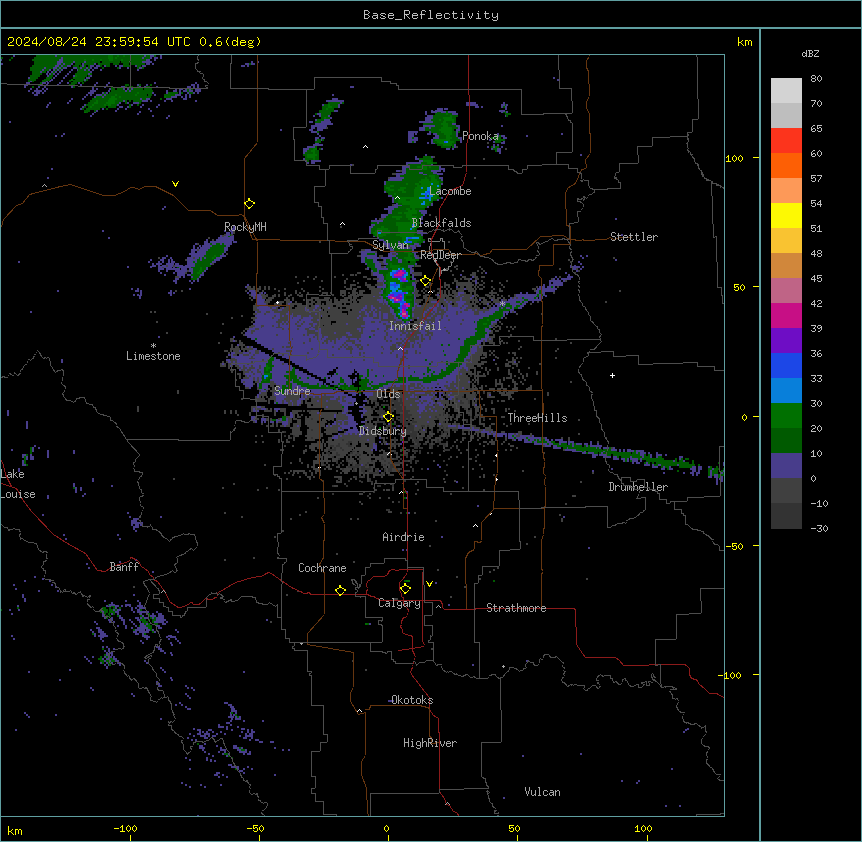Viewport: 862px width, 842px height.
Task: Click the Didsbury town label
Action: point(383,431)
